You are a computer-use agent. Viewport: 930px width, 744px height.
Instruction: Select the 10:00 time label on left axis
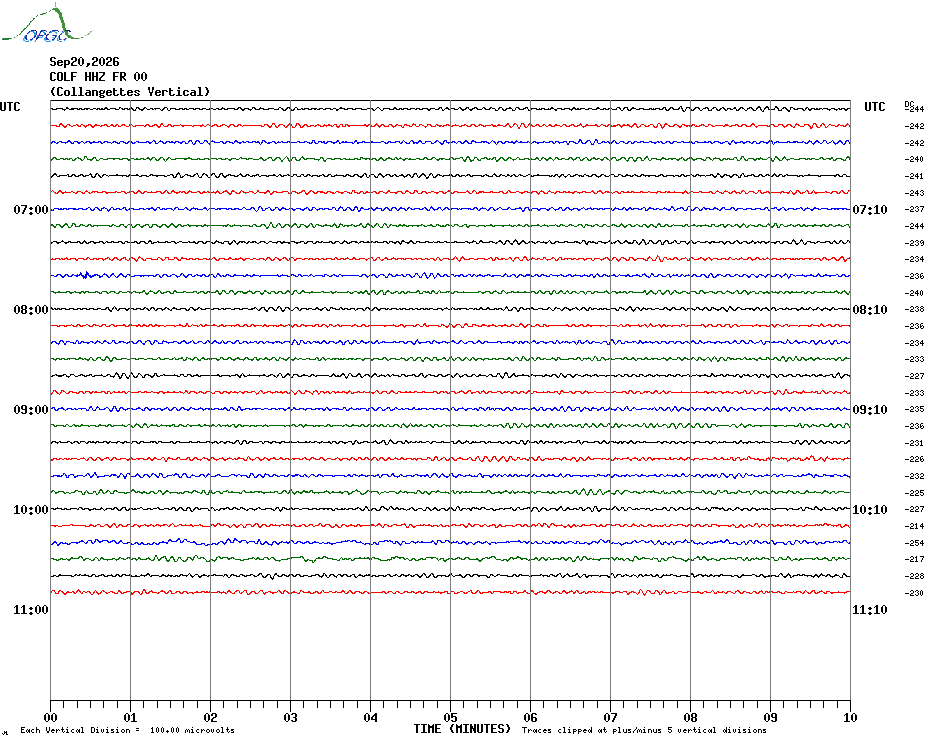click(x=31, y=510)
